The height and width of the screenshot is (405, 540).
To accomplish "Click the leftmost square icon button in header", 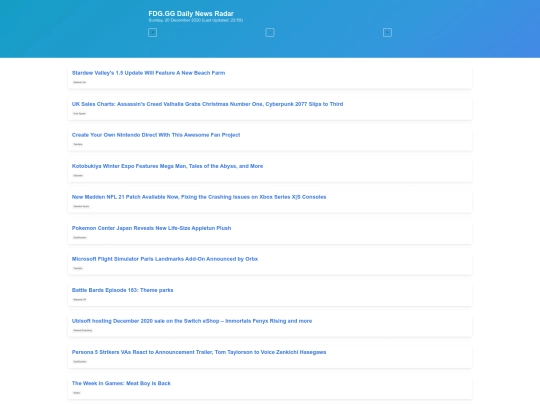I will (153, 33).
